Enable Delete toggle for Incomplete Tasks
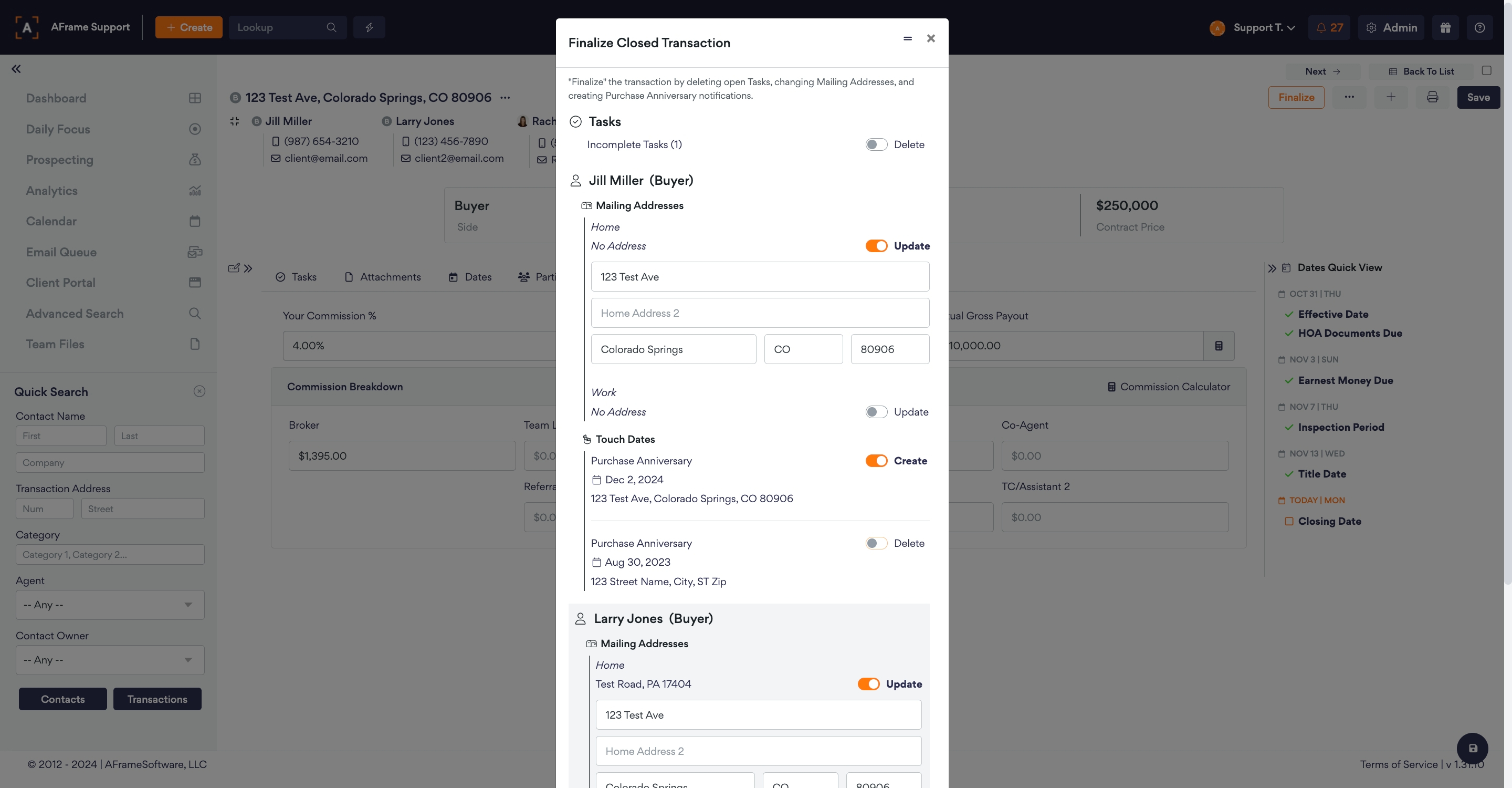Screen dimensions: 1512x788 (876, 145)
